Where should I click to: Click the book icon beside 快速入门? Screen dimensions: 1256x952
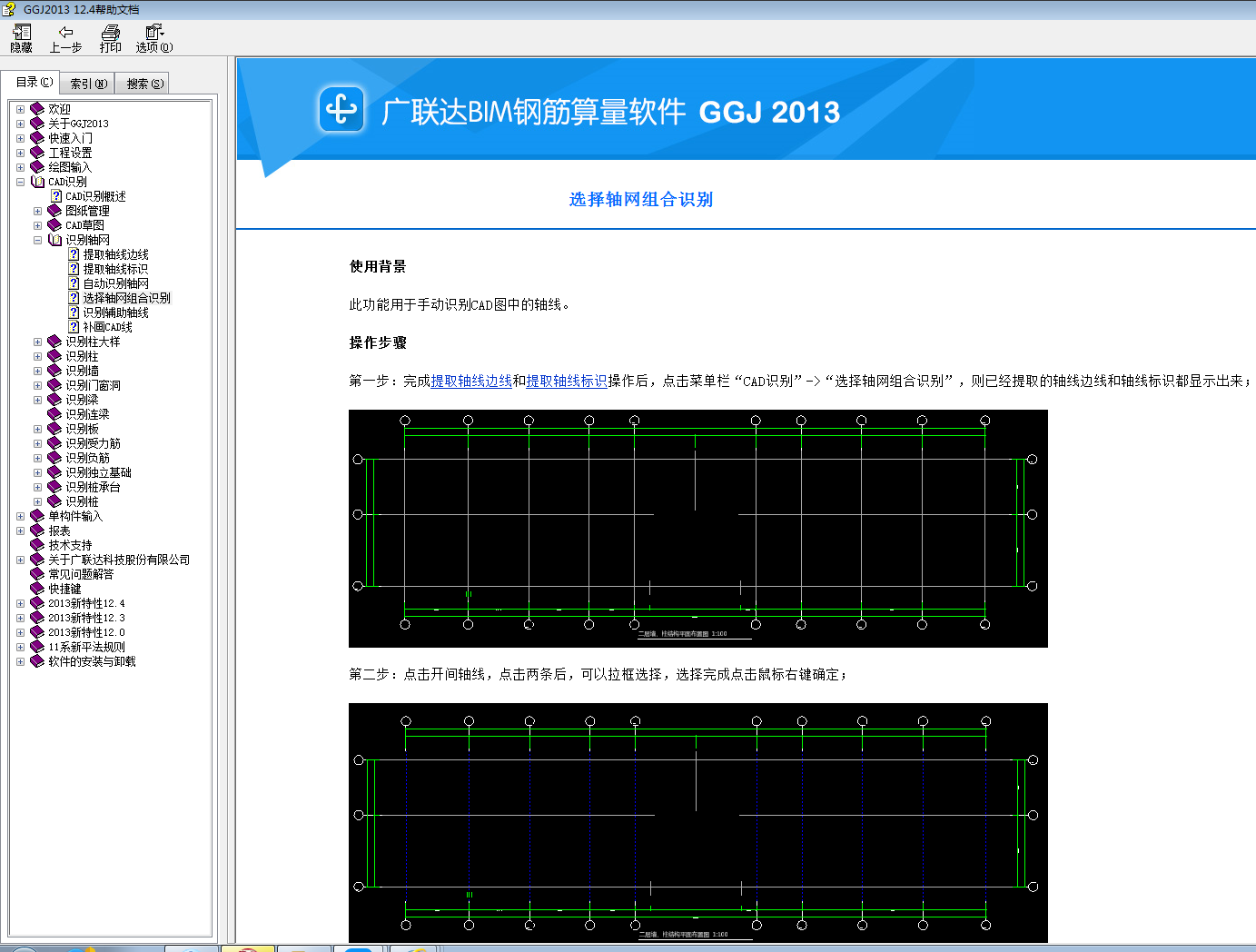pos(37,138)
